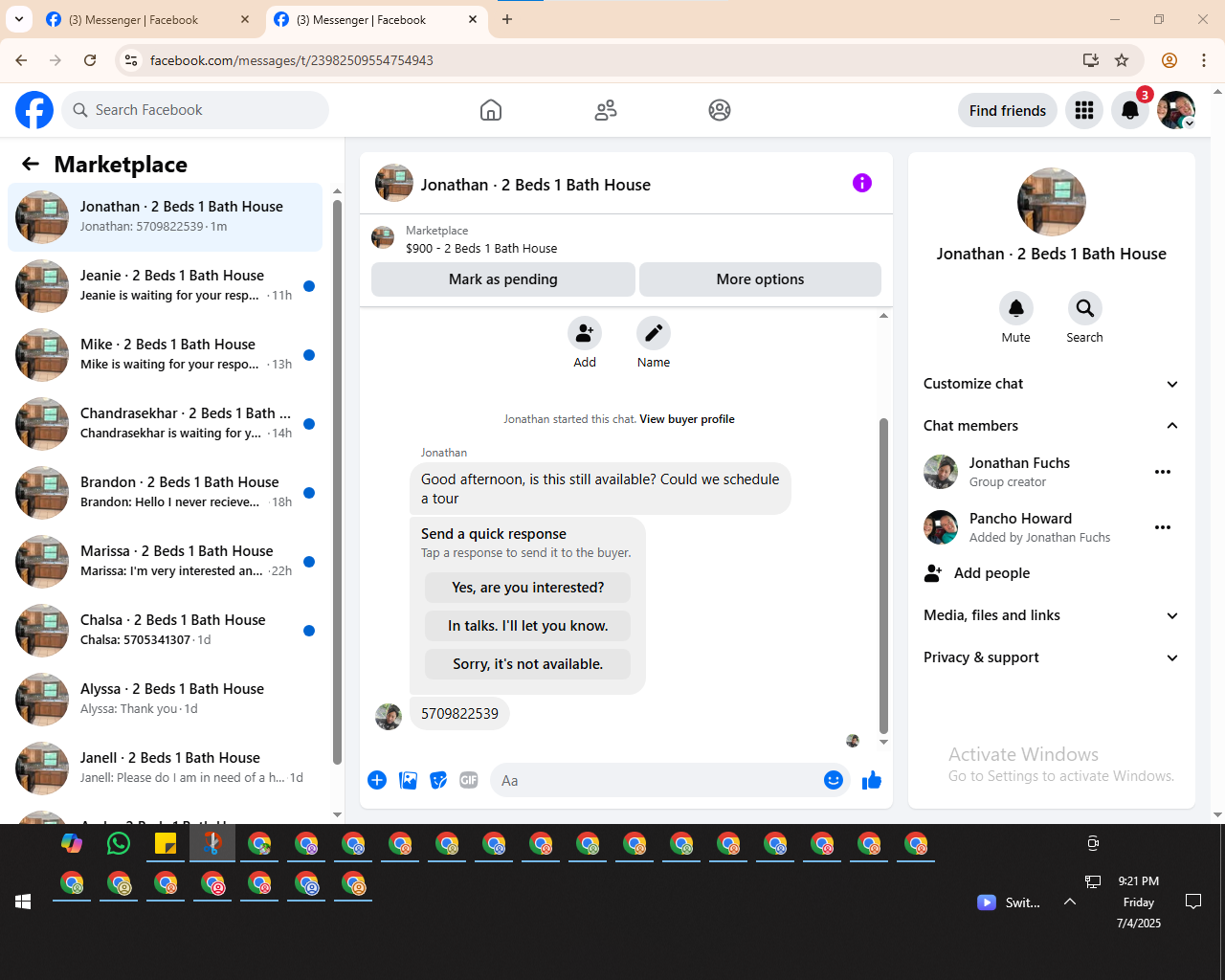
Task: Reload the page in Chrome
Action: click(x=90, y=60)
